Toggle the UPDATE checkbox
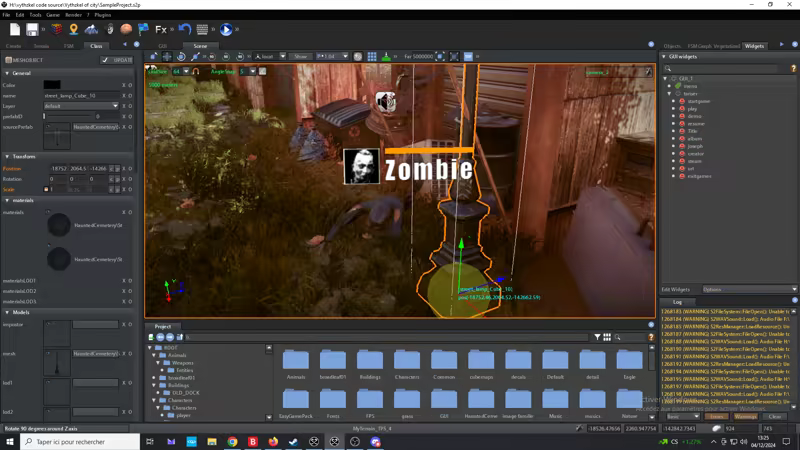This screenshot has height=450, width=800. click(x=106, y=60)
